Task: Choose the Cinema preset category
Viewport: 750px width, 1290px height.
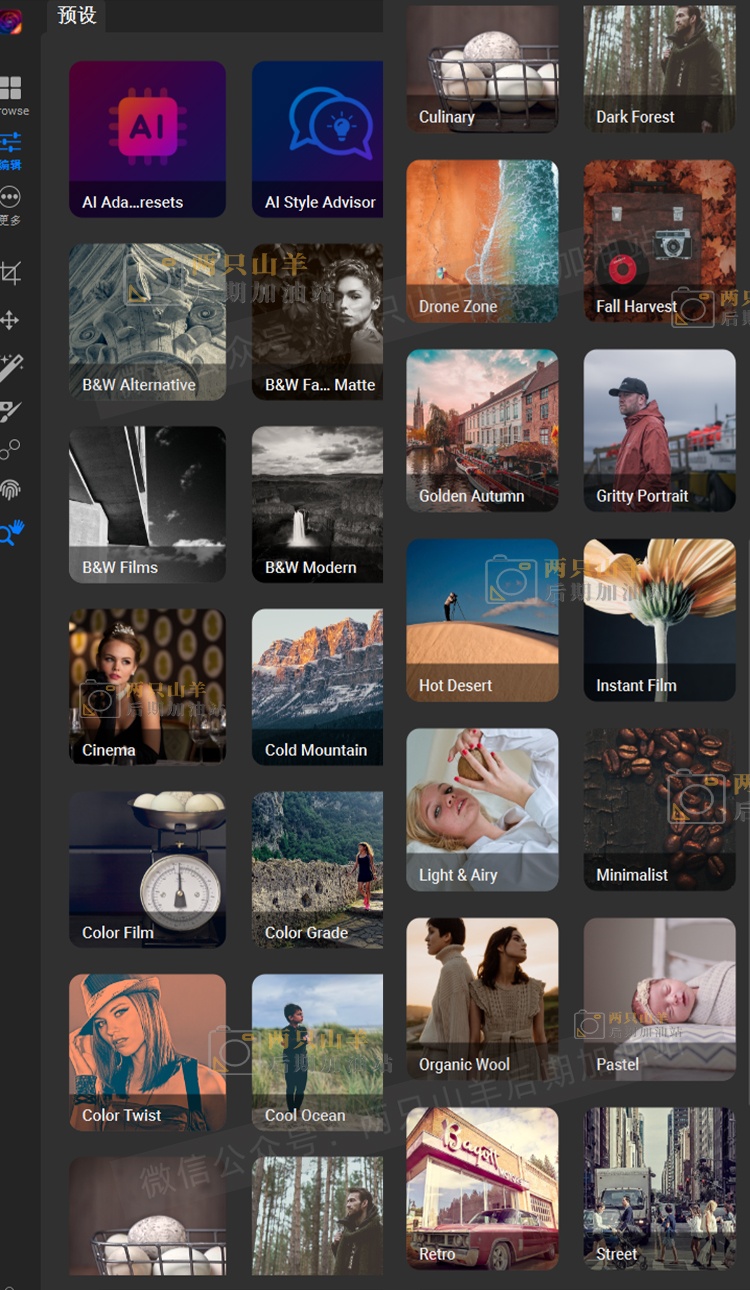Action: point(147,686)
